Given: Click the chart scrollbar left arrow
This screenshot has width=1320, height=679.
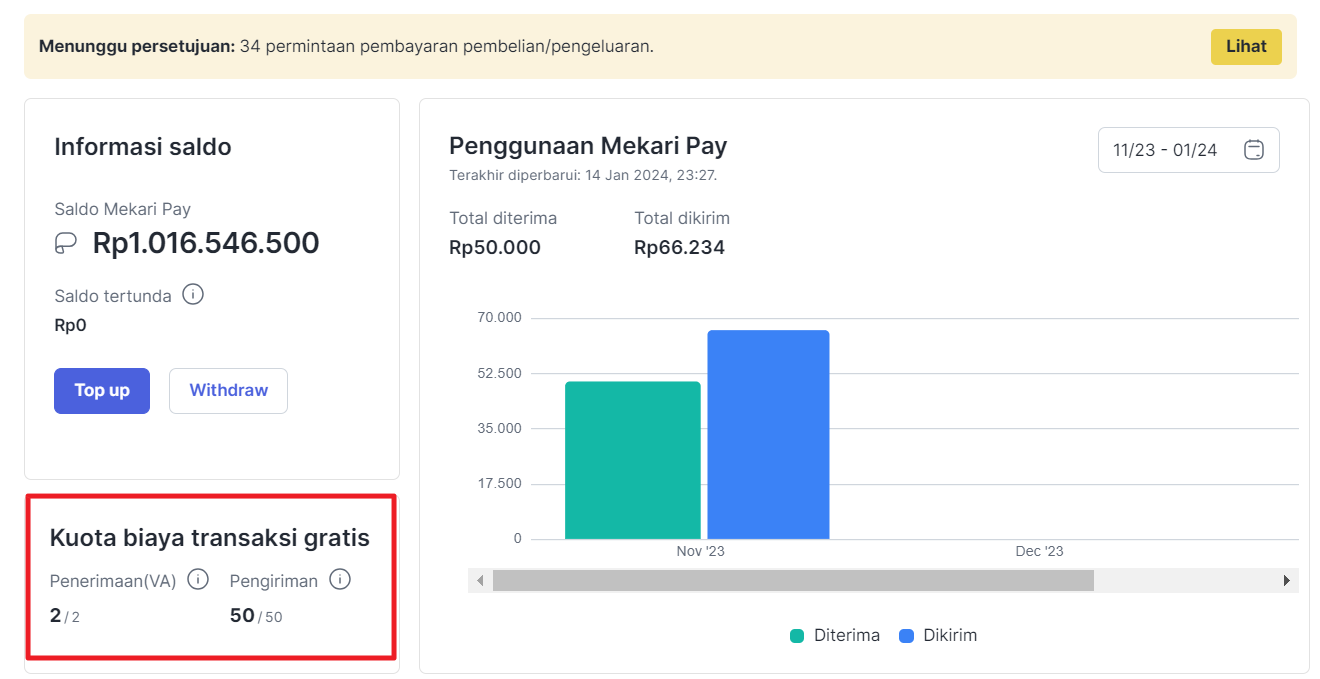Looking at the screenshot, I should [x=480, y=581].
